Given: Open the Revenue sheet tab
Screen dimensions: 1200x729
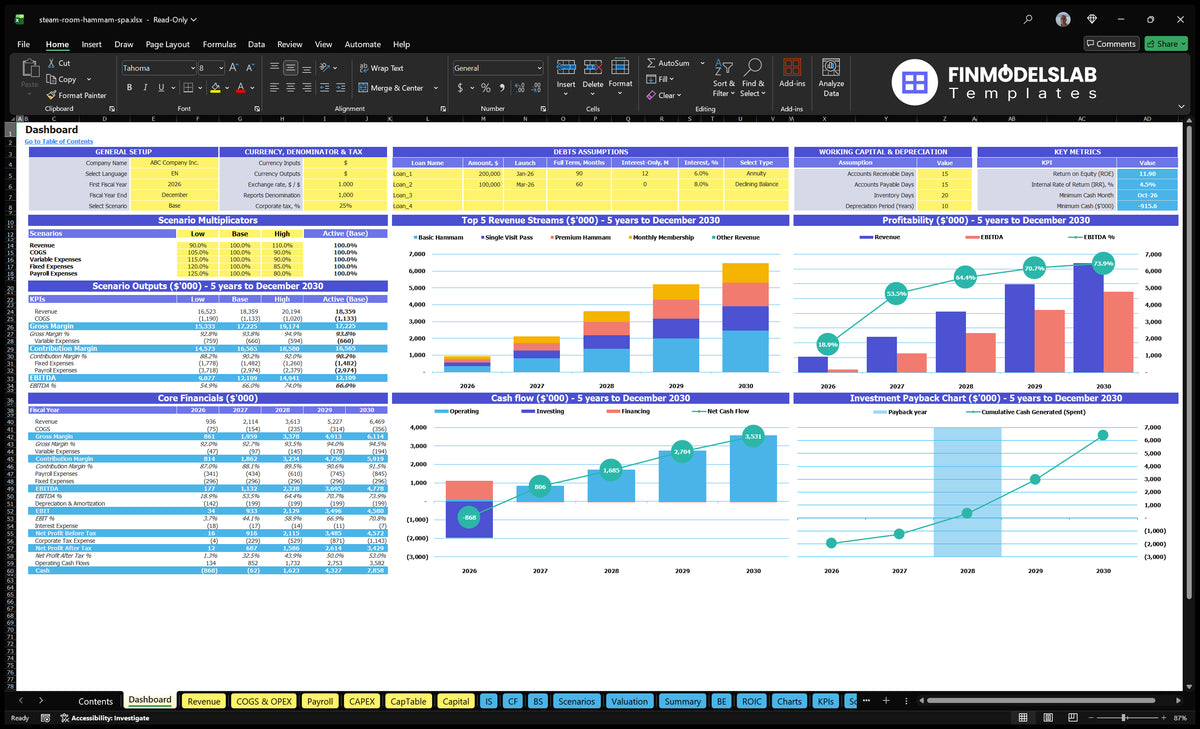Looking at the screenshot, I should [x=204, y=701].
